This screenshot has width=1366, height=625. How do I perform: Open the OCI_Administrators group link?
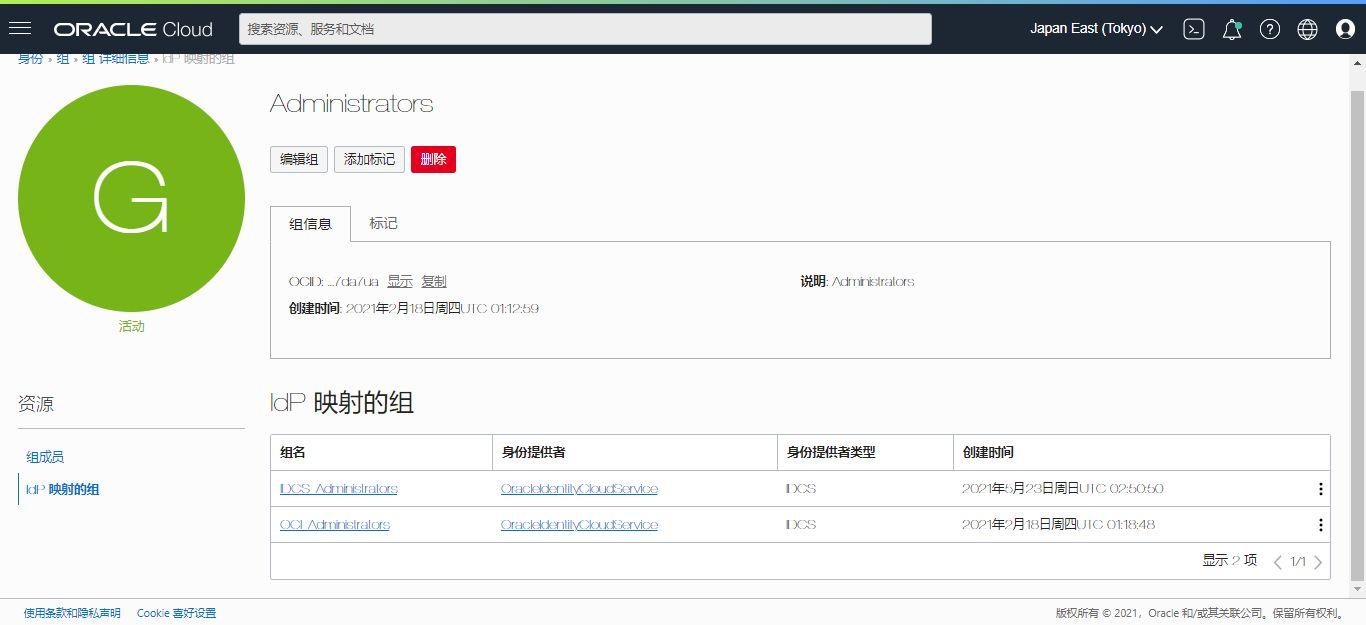[335, 525]
